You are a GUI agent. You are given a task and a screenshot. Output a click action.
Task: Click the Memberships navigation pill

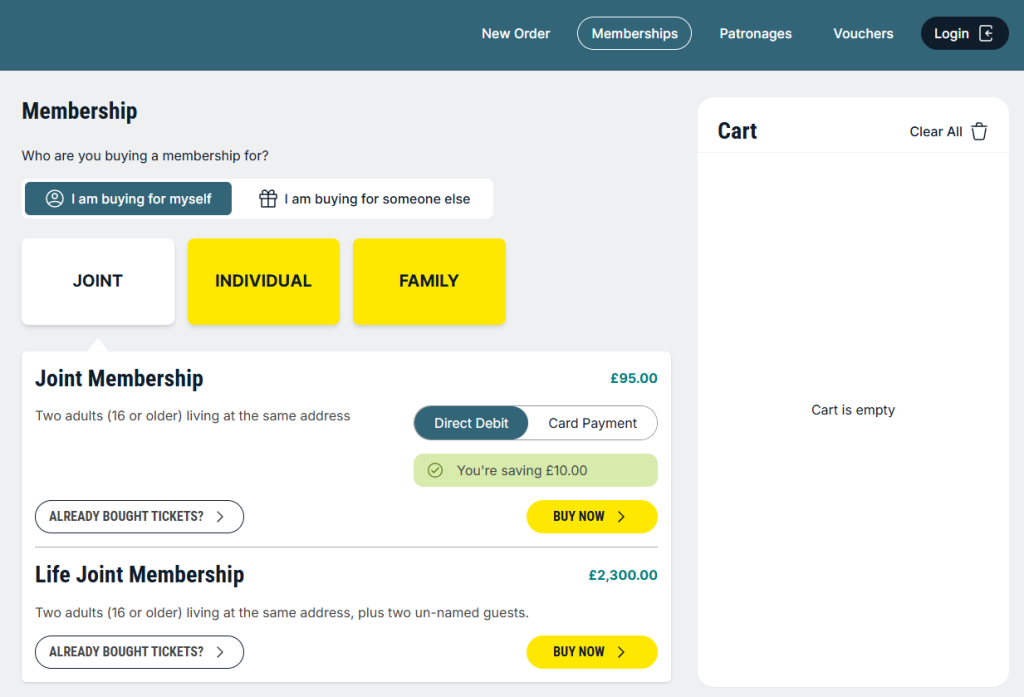[634, 33]
